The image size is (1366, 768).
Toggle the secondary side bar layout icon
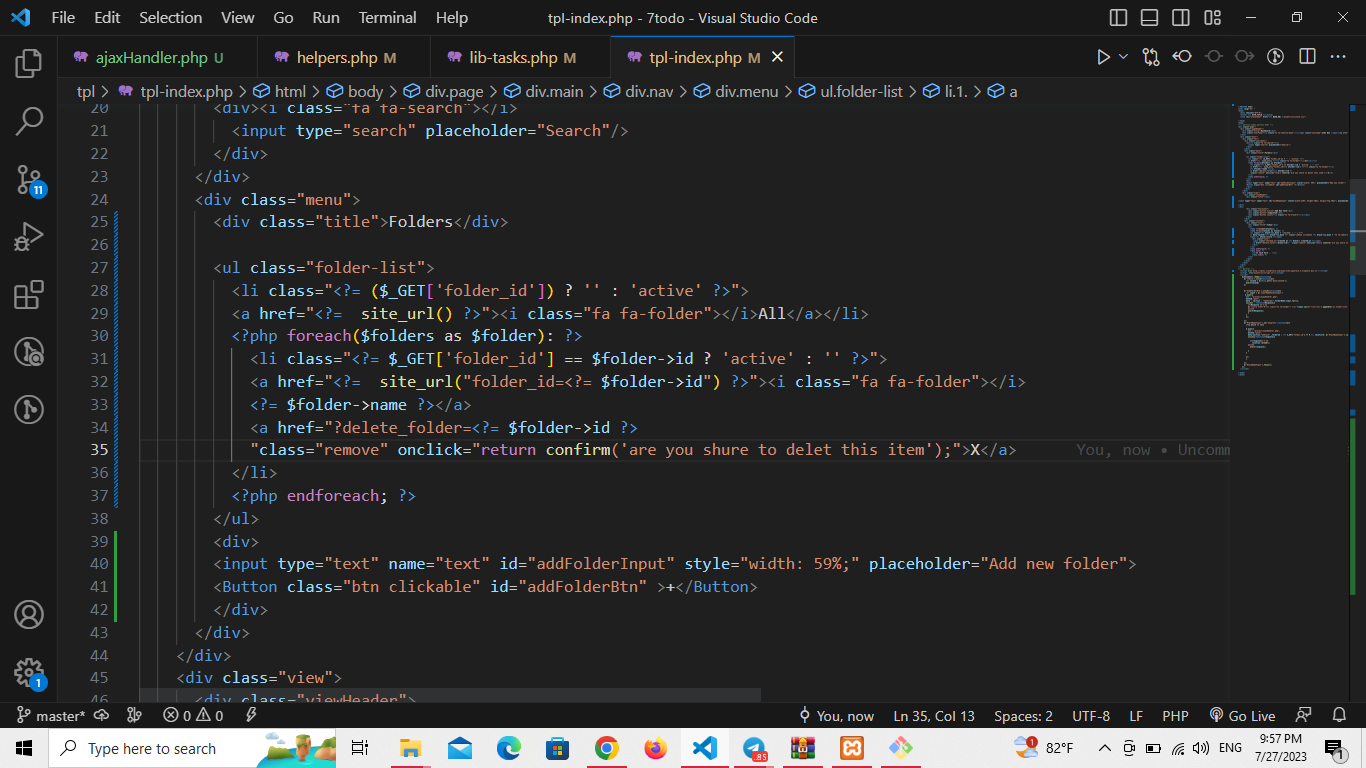pyautogui.click(x=1181, y=18)
